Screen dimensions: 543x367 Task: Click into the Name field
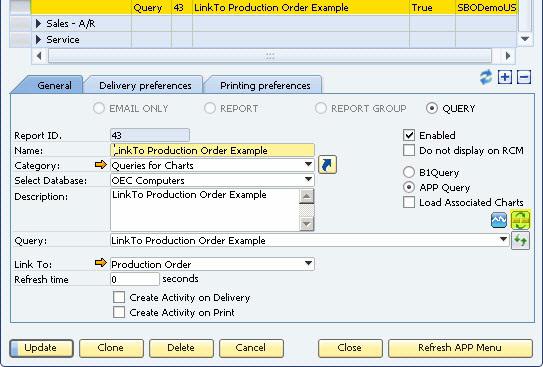[x=212, y=150]
